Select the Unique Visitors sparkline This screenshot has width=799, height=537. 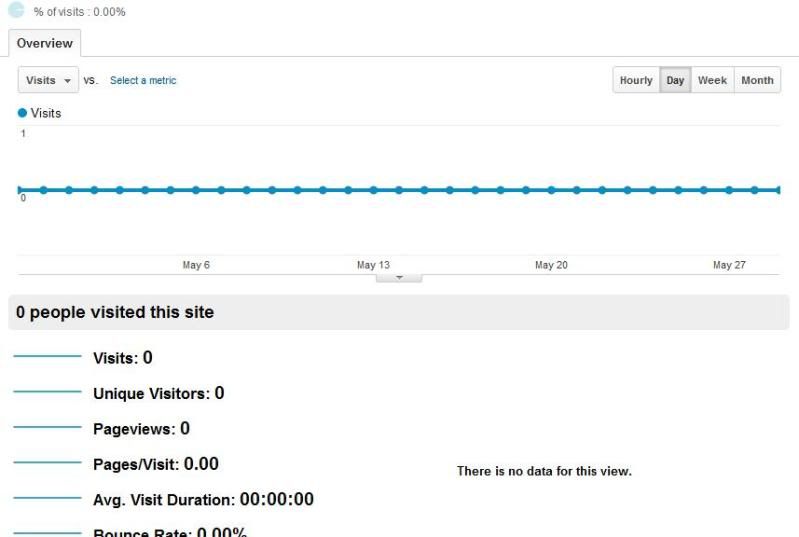point(47,393)
